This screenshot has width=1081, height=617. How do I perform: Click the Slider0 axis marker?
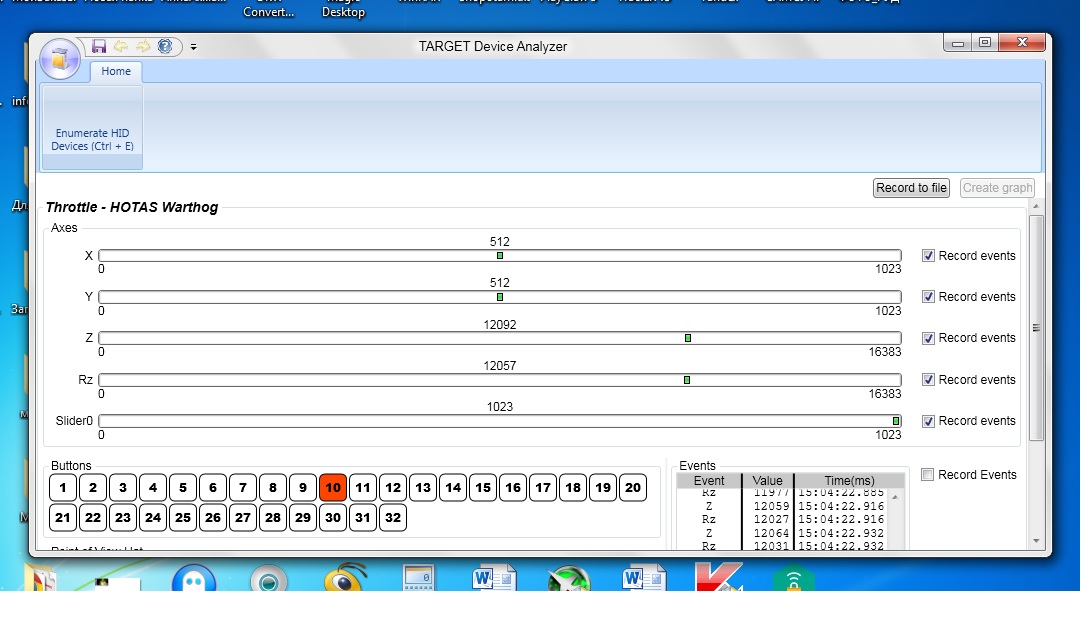896,421
